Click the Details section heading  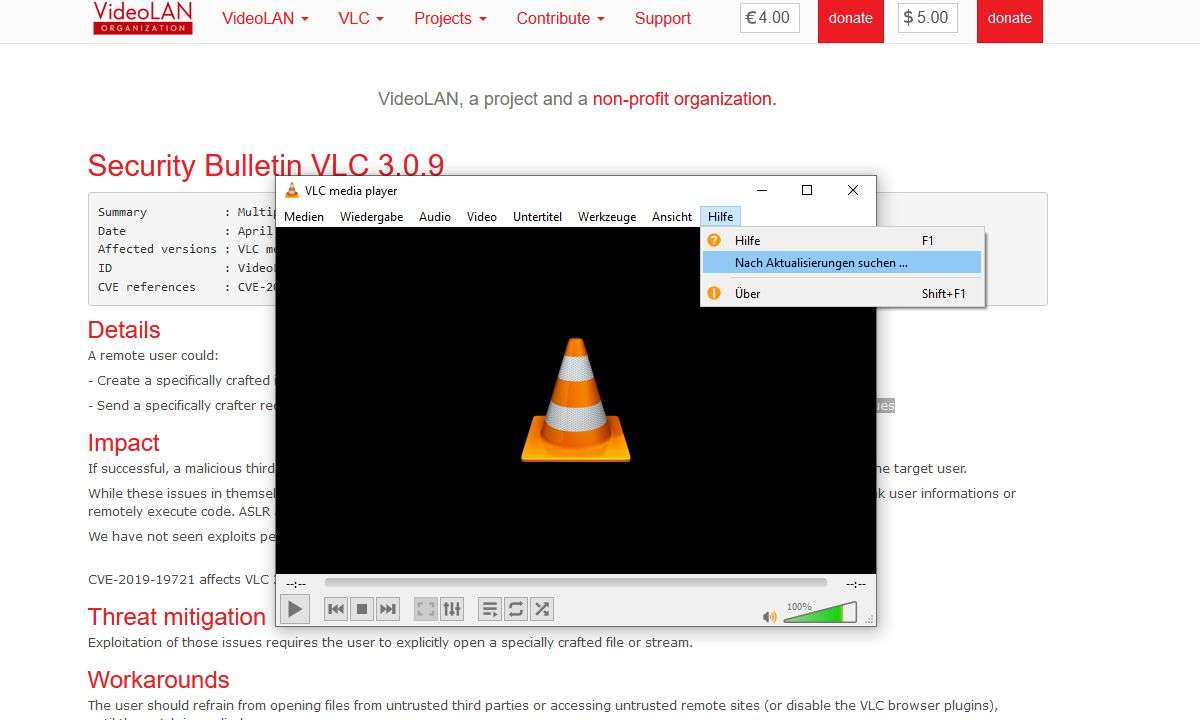click(124, 330)
